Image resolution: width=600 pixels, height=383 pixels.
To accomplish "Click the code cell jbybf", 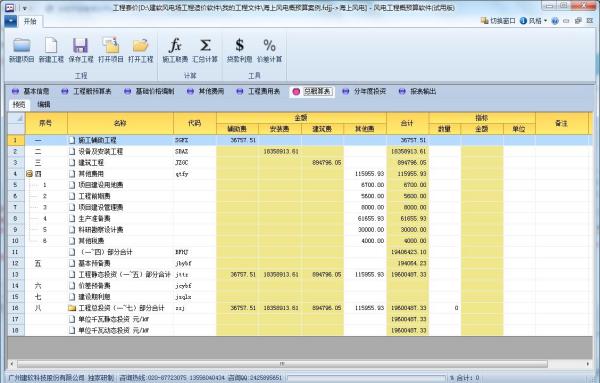I will point(195,263).
